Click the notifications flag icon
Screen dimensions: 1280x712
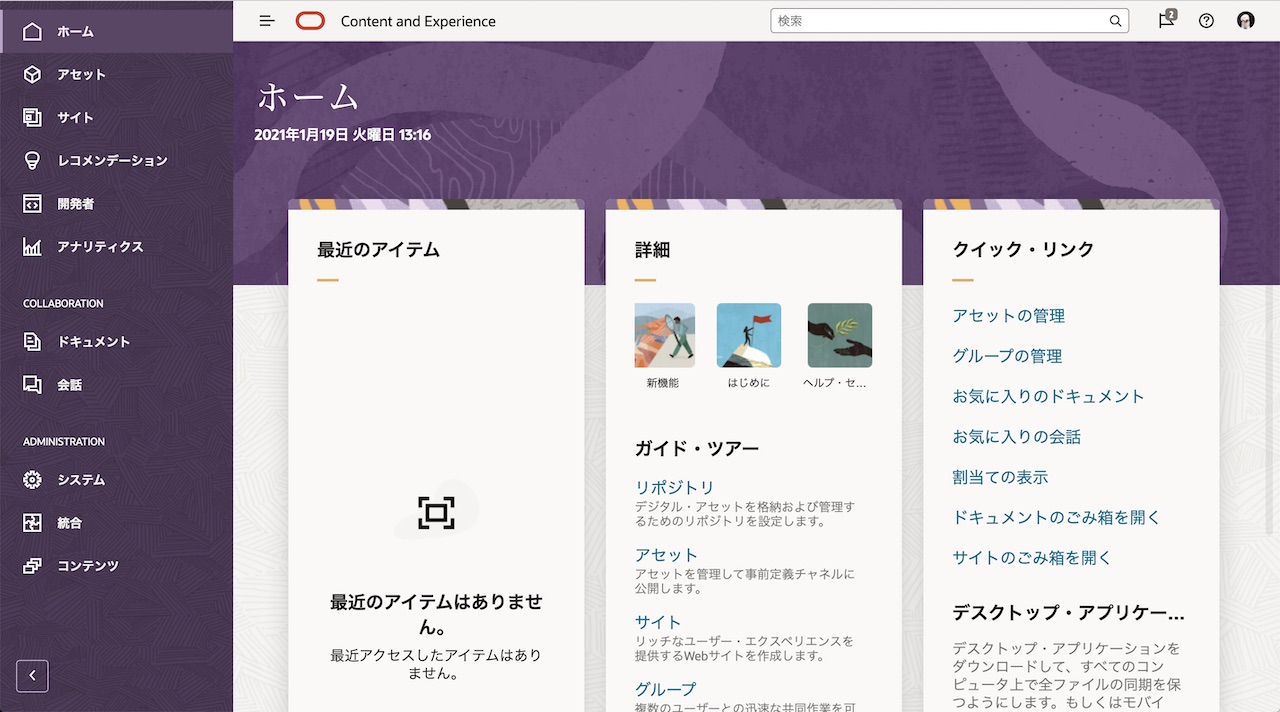(1166, 21)
